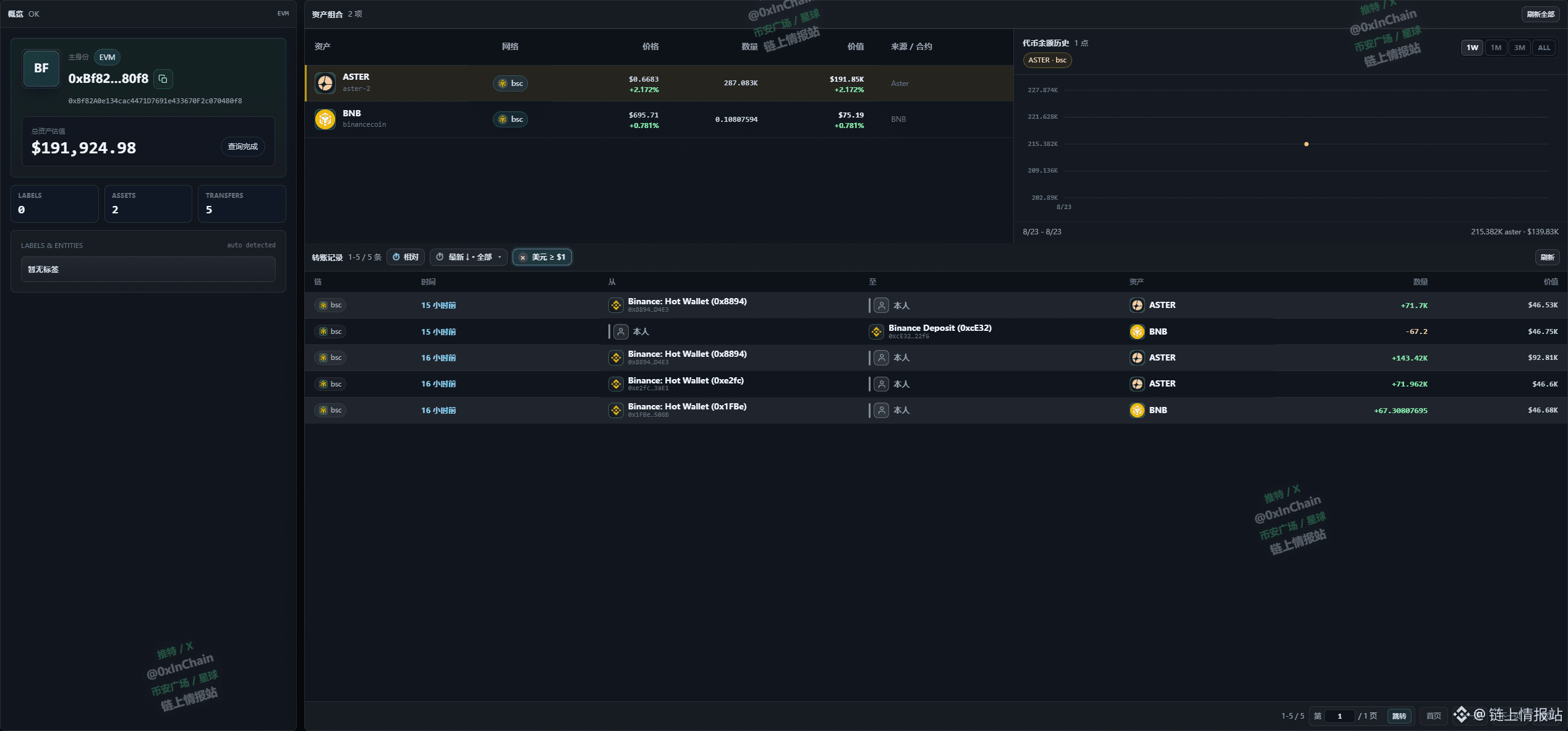Click the full address 0xBf82A0e134... text

coord(155,101)
